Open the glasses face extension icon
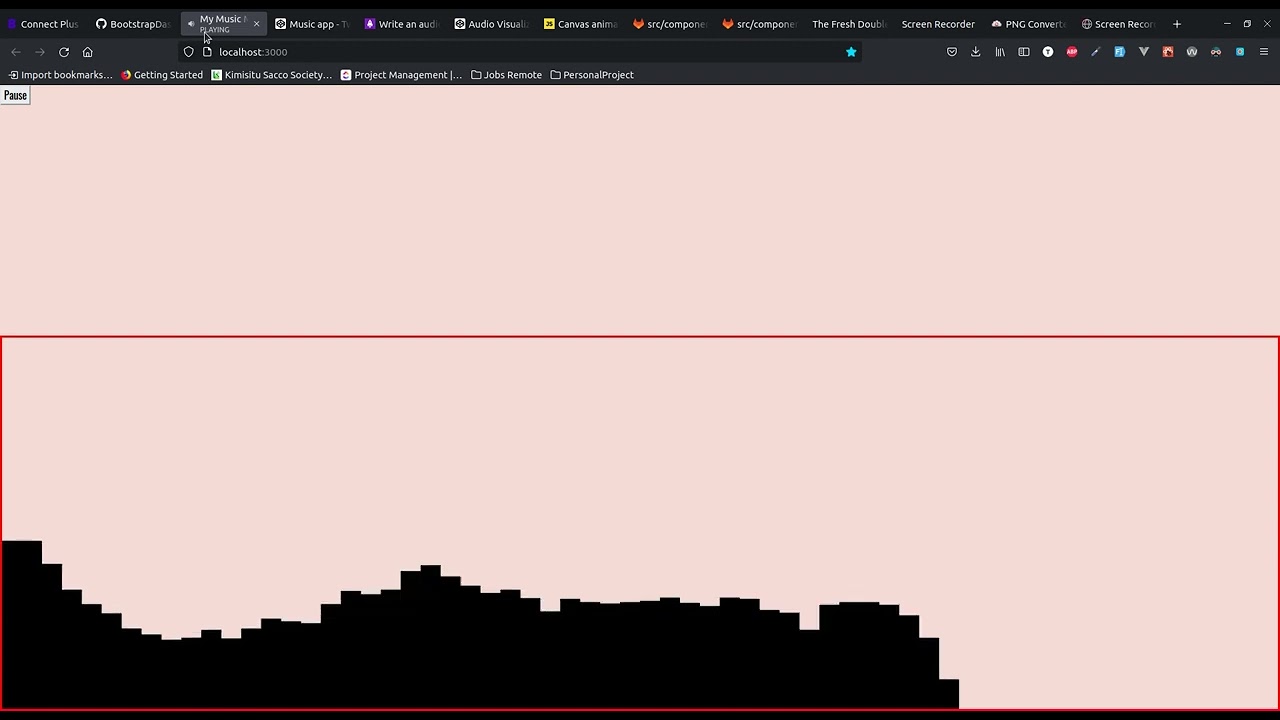The image size is (1280, 720). tap(1216, 52)
